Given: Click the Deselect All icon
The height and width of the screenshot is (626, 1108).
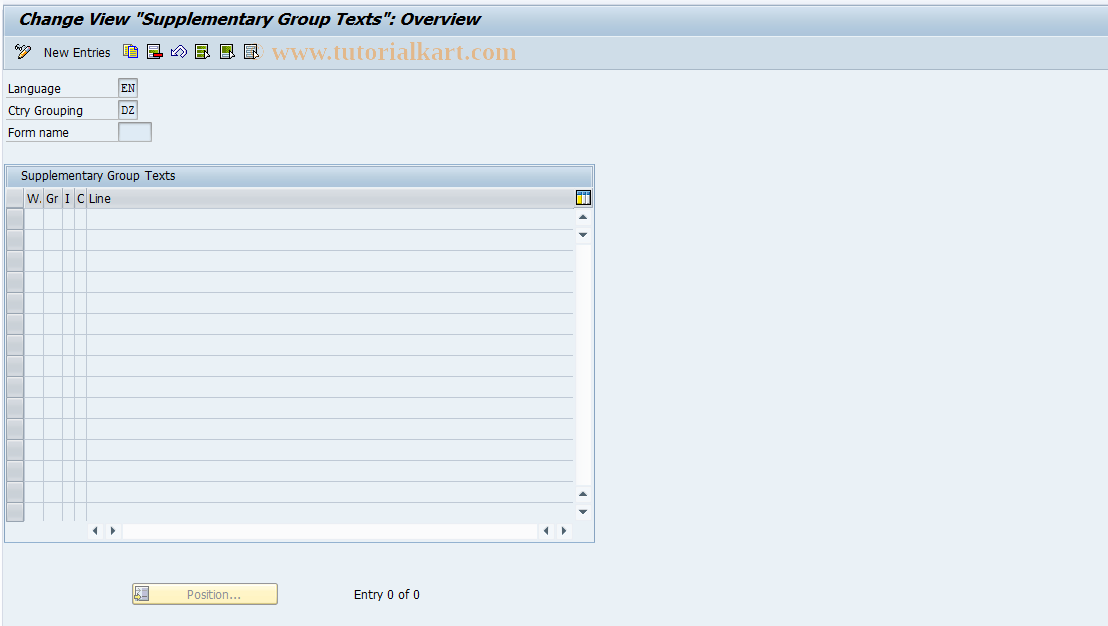Looking at the screenshot, I should pyautogui.click(x=251, y=52).
